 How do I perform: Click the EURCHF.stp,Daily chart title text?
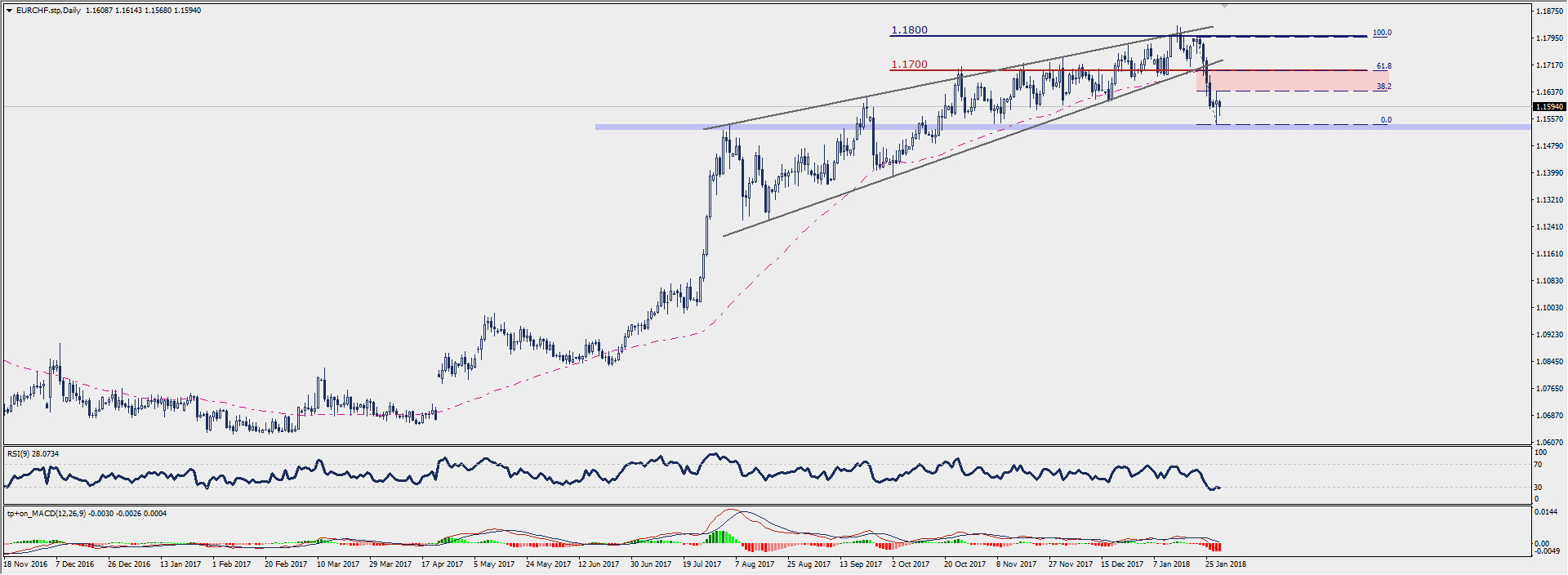pos(48,11)
